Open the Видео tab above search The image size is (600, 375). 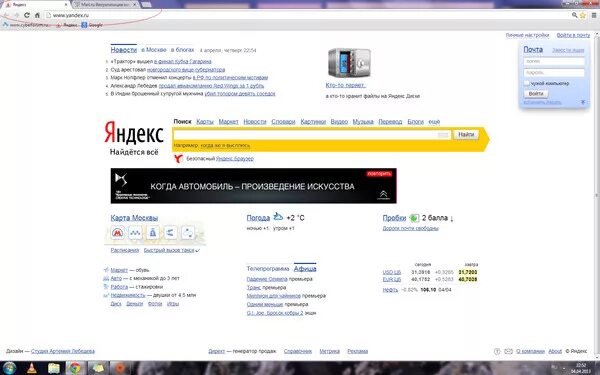click(x=339, y=122)
